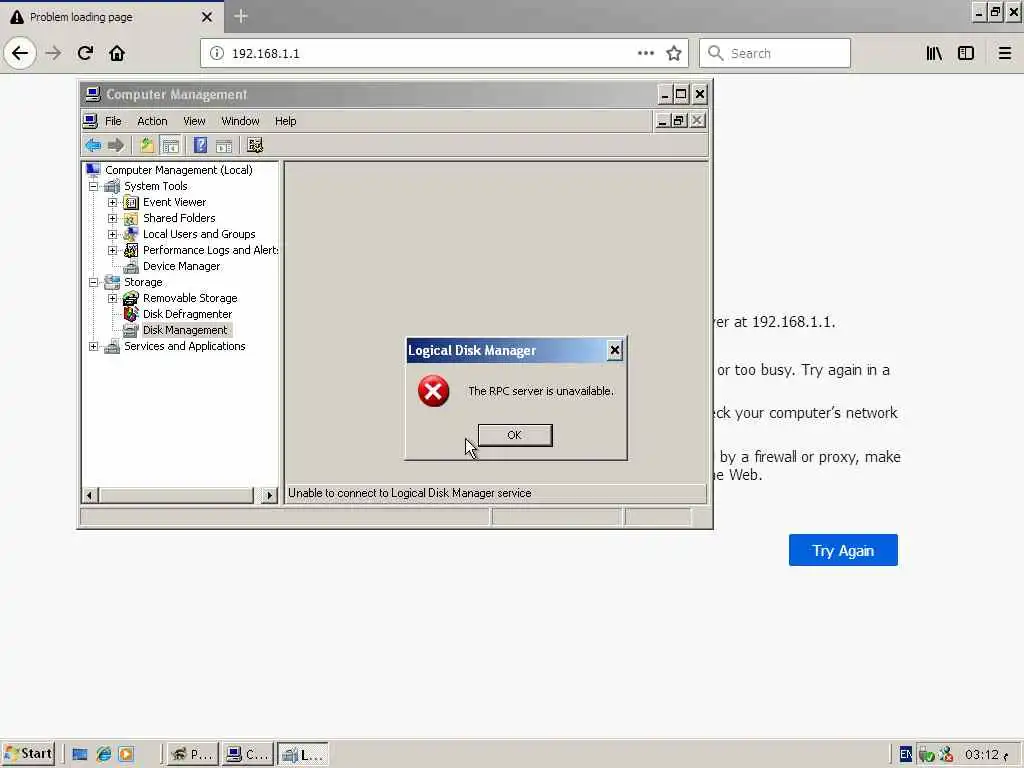Click the Computer Management menu bar system icon
Image resolution: width=1024 pixels, height=768 pixels.
91,121
